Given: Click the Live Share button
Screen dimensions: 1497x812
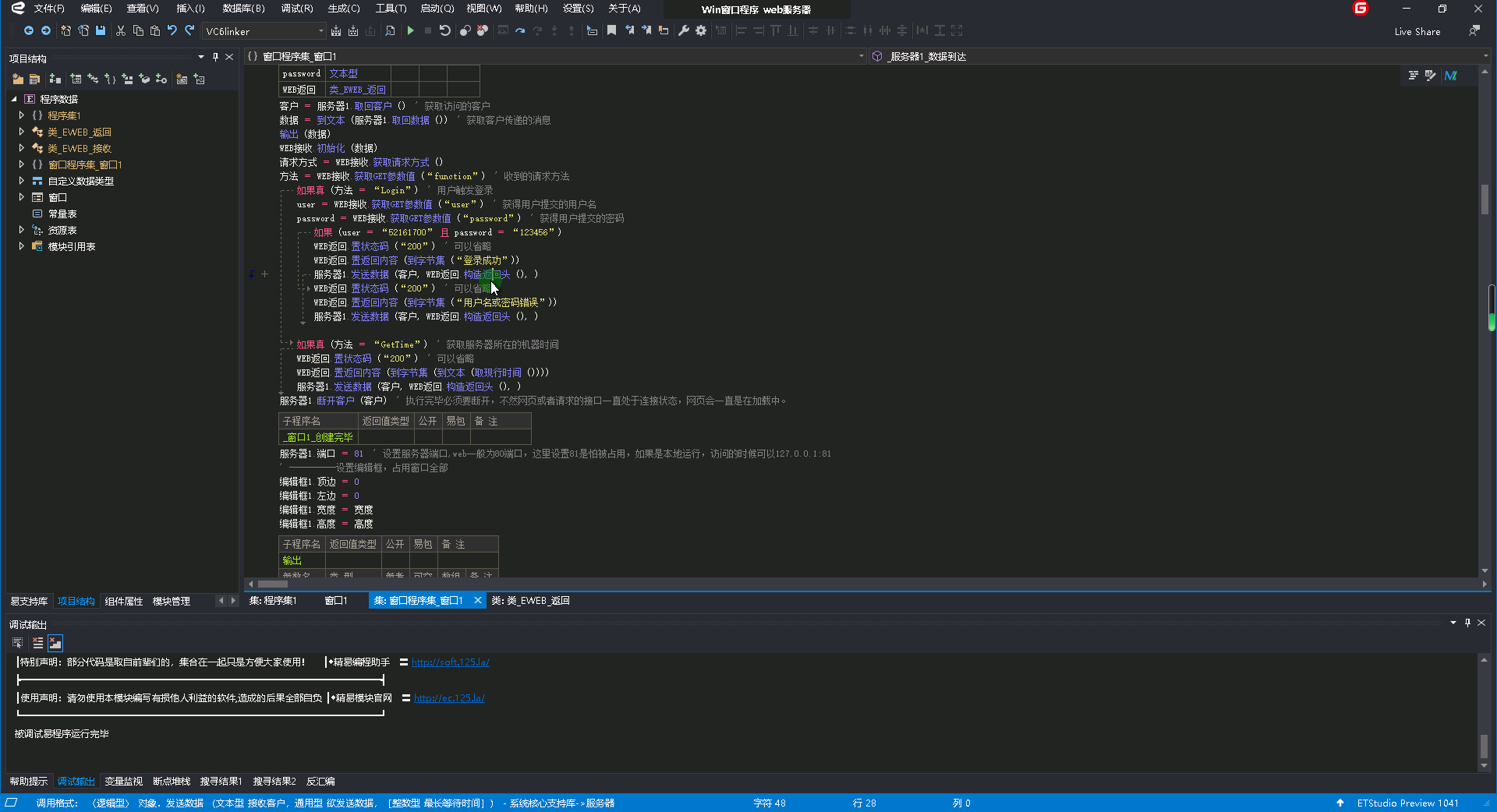Looking at the screenshot, I should (1417, 32).
